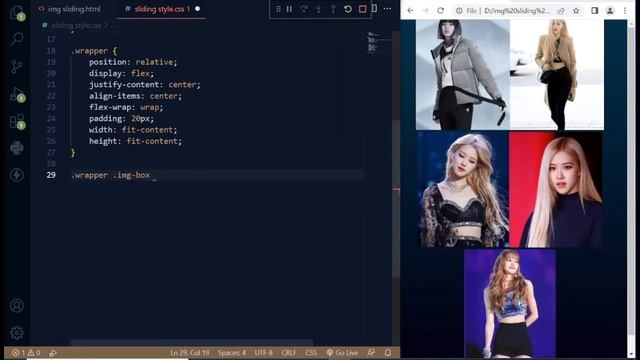Click the browser address bar URL

[x=517, y=11]
